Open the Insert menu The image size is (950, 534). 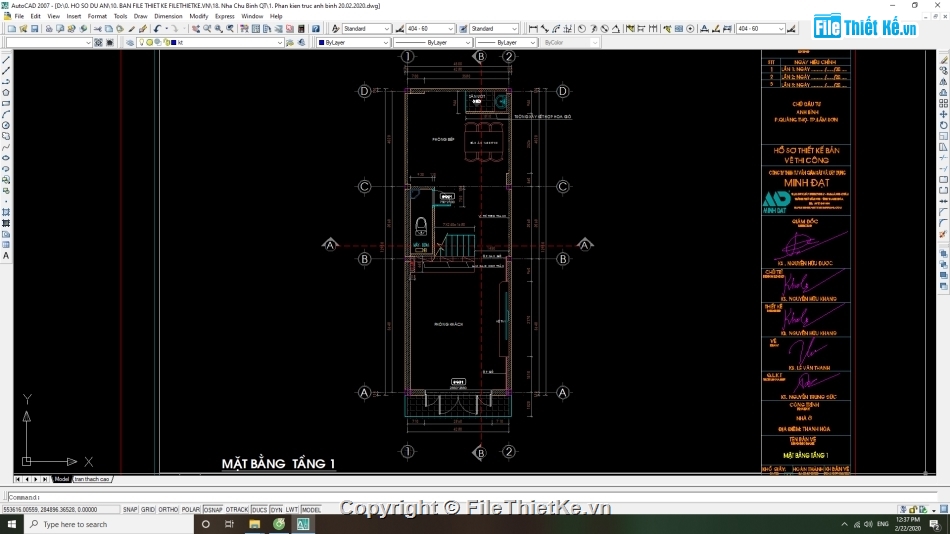[73, 16]
